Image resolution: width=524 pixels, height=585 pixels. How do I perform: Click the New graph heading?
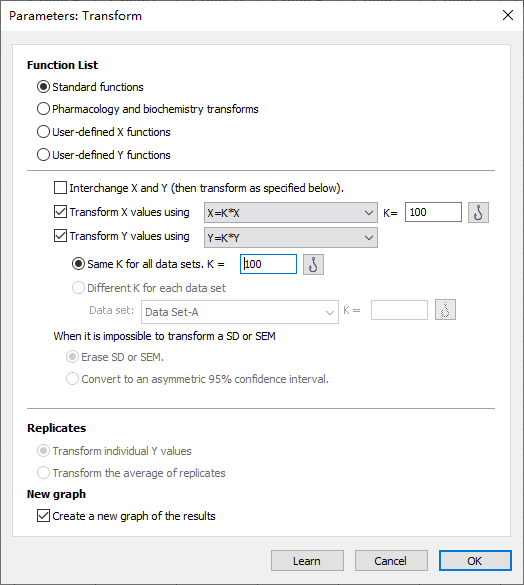click(x=56, y=494)
